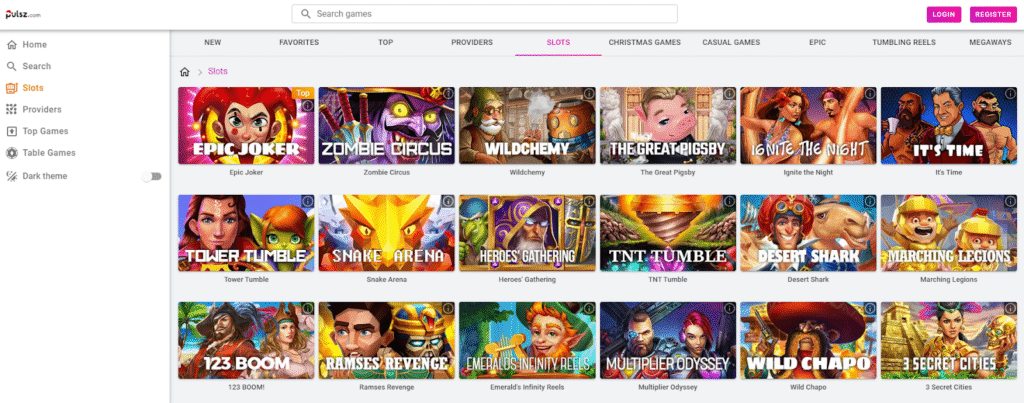This screenshot has width=1024, height=403.
Task: Open info icon on Heroes' Gathering card
Action: click(x=589, y=201)
